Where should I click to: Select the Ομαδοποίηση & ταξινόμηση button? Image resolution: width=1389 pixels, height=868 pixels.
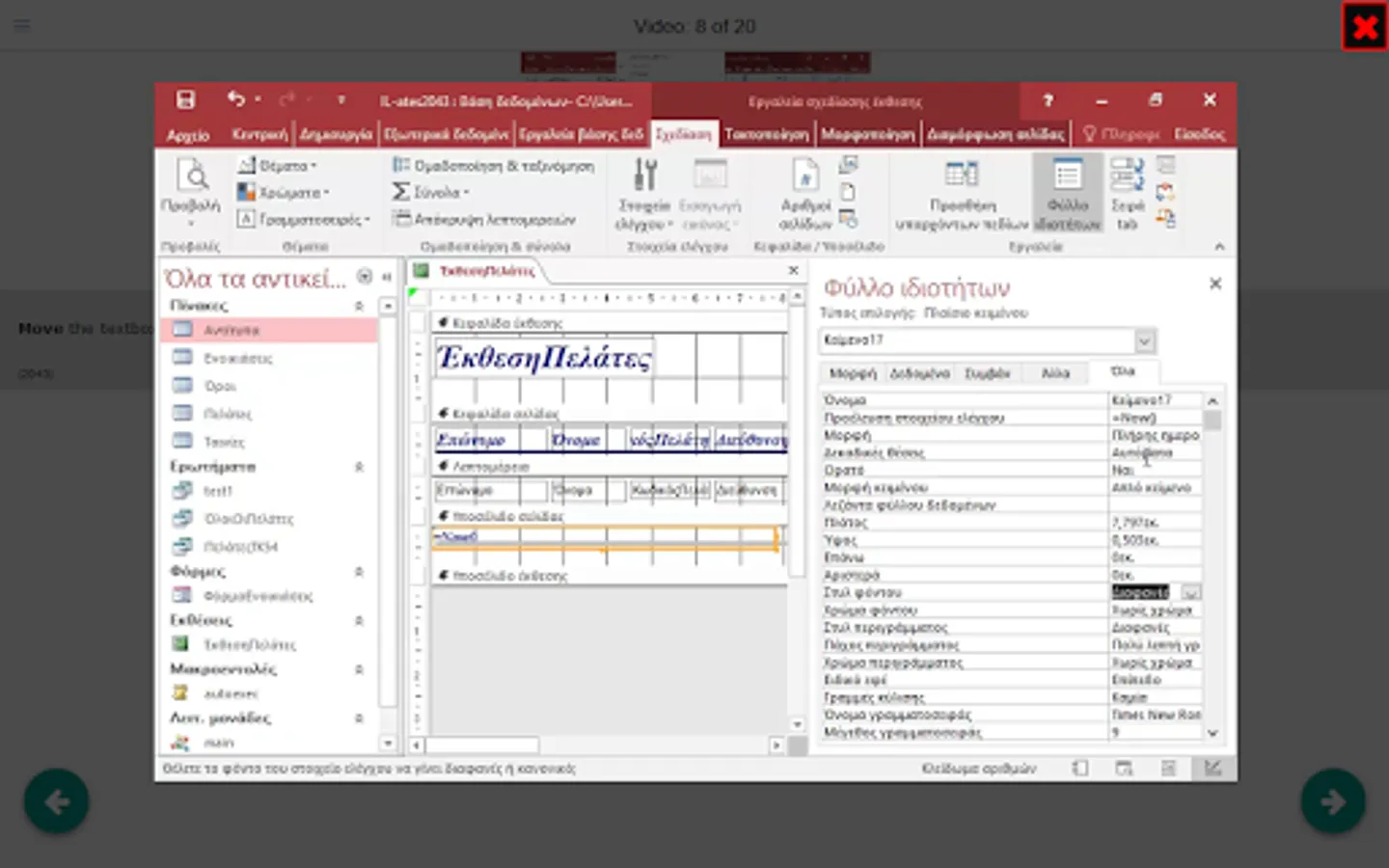494,166
